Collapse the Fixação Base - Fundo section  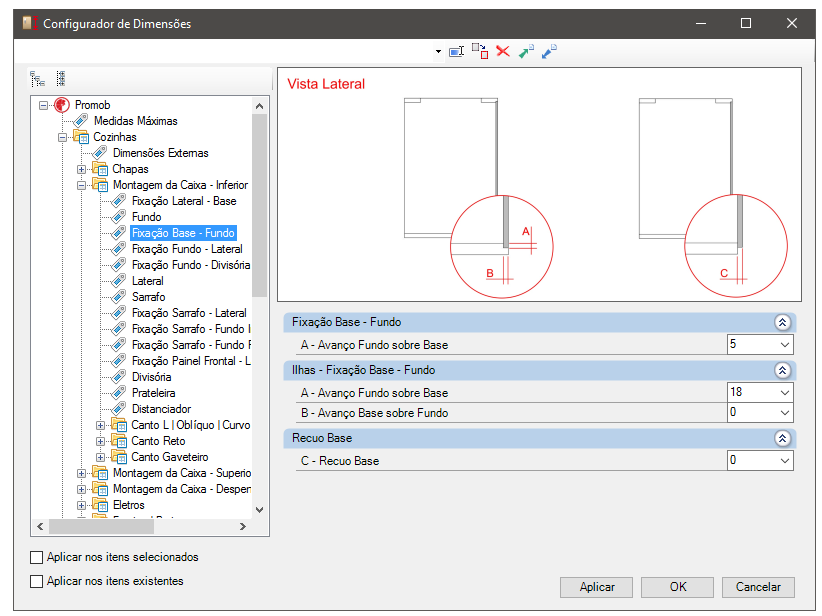[782, 322]
